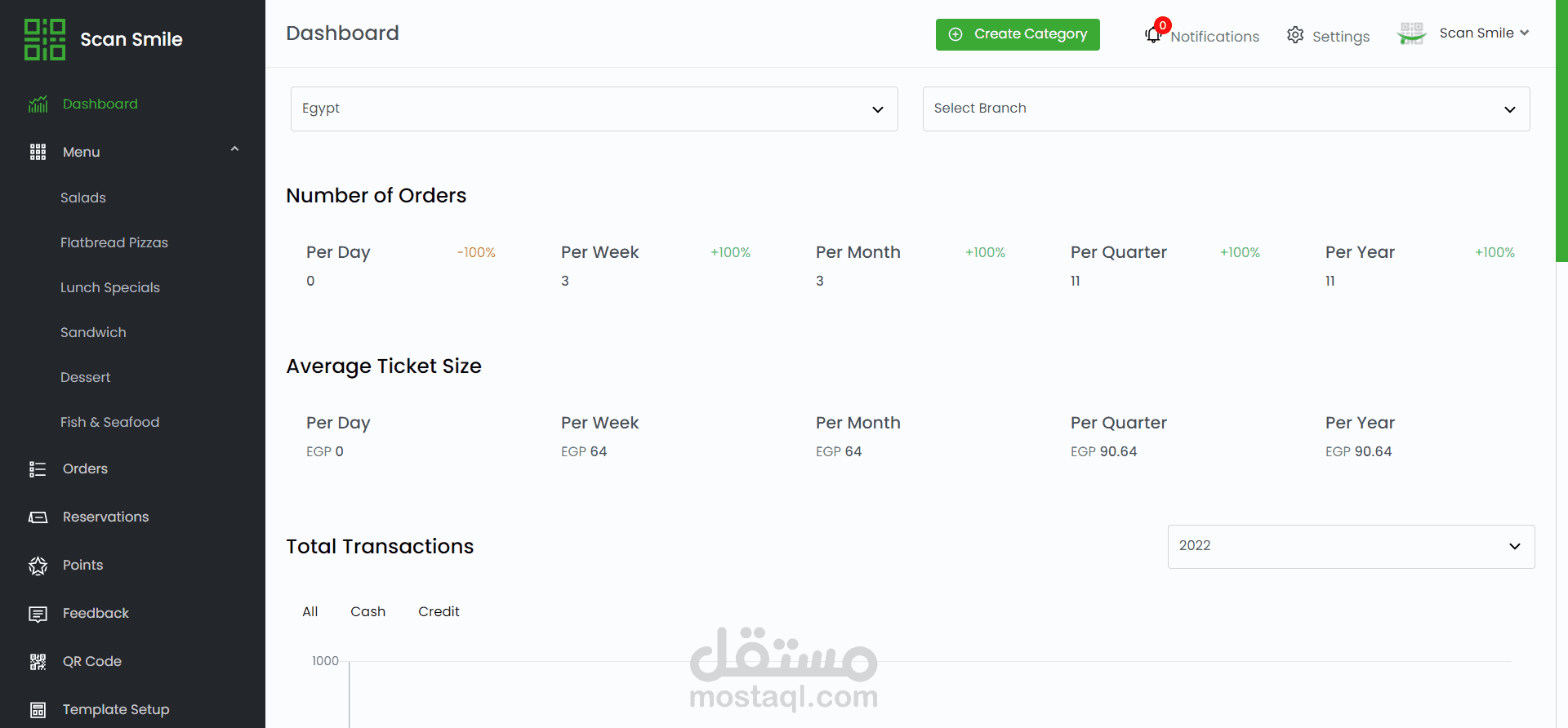Open the Egypt country dropdown

point(595,109)
